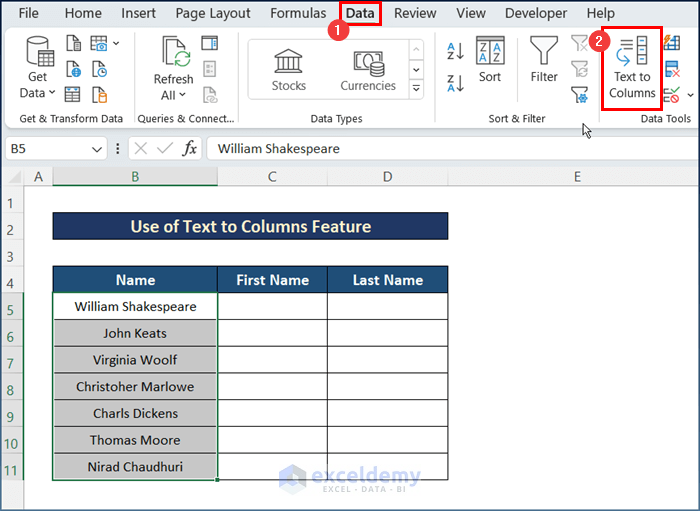This screenshot has width=700, height=511.
Task: Click the Data Validation icon
Action: point(671,95)
